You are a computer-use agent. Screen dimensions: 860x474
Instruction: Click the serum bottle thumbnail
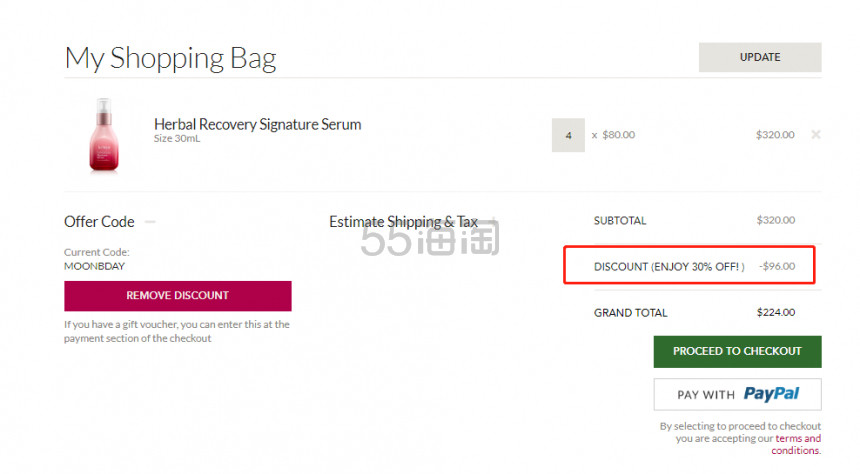tap(103, 135)
